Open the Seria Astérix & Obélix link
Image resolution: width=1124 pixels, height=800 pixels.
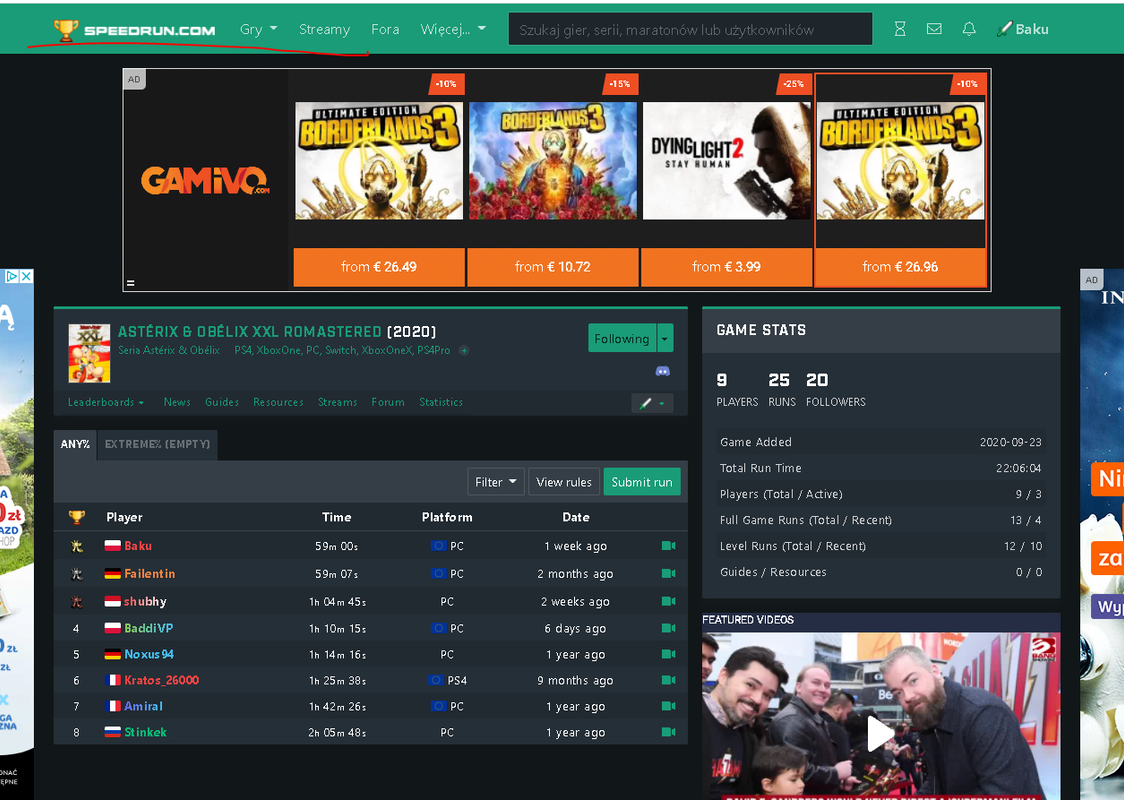click(x=168, y=351)
